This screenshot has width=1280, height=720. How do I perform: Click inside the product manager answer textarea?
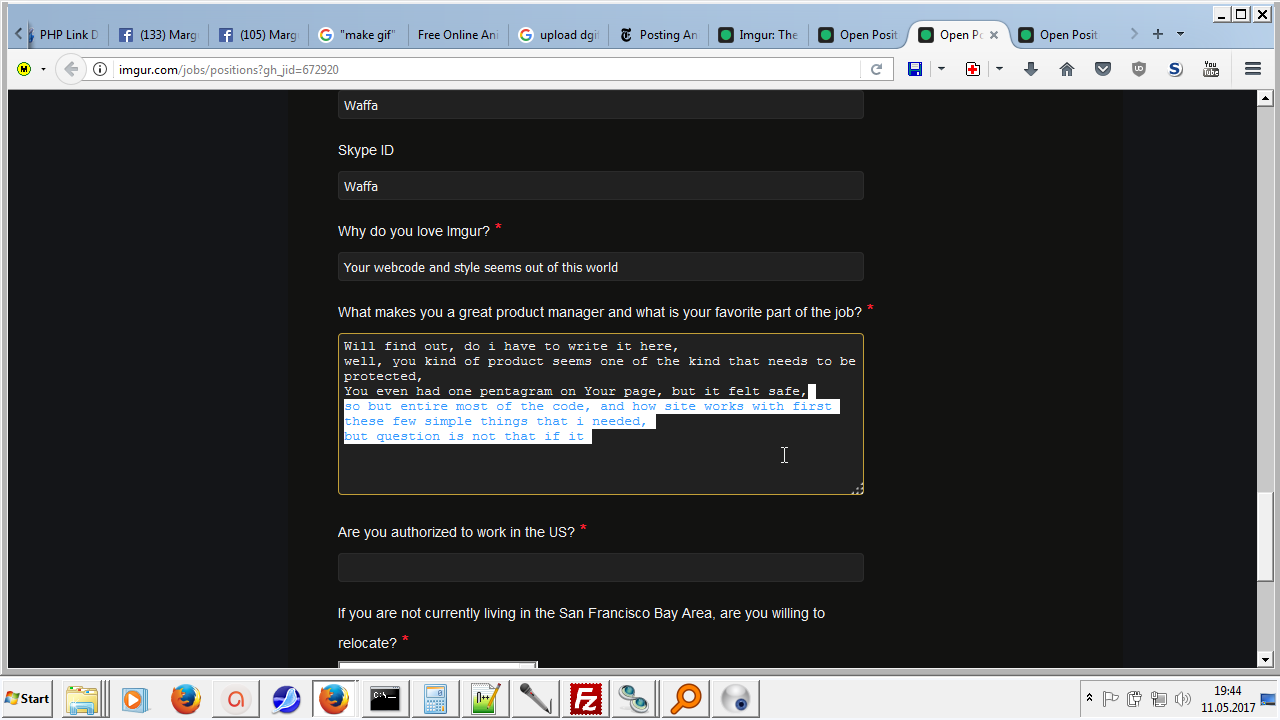[600, 414]
